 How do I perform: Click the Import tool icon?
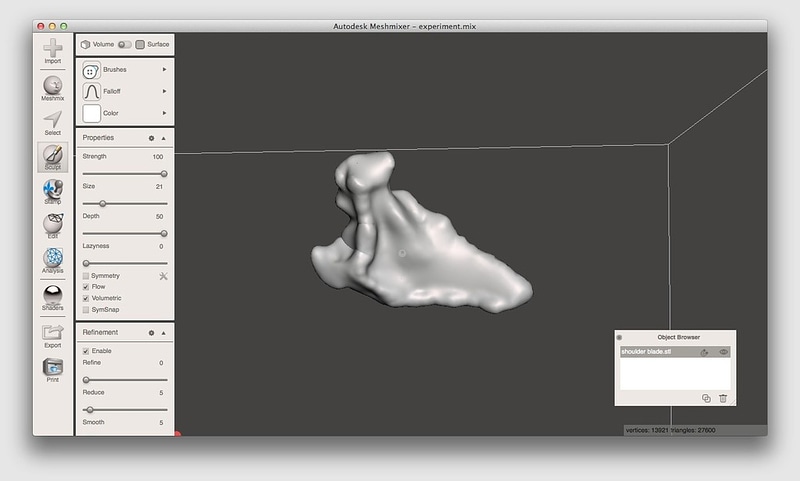(x=53, y=48)
